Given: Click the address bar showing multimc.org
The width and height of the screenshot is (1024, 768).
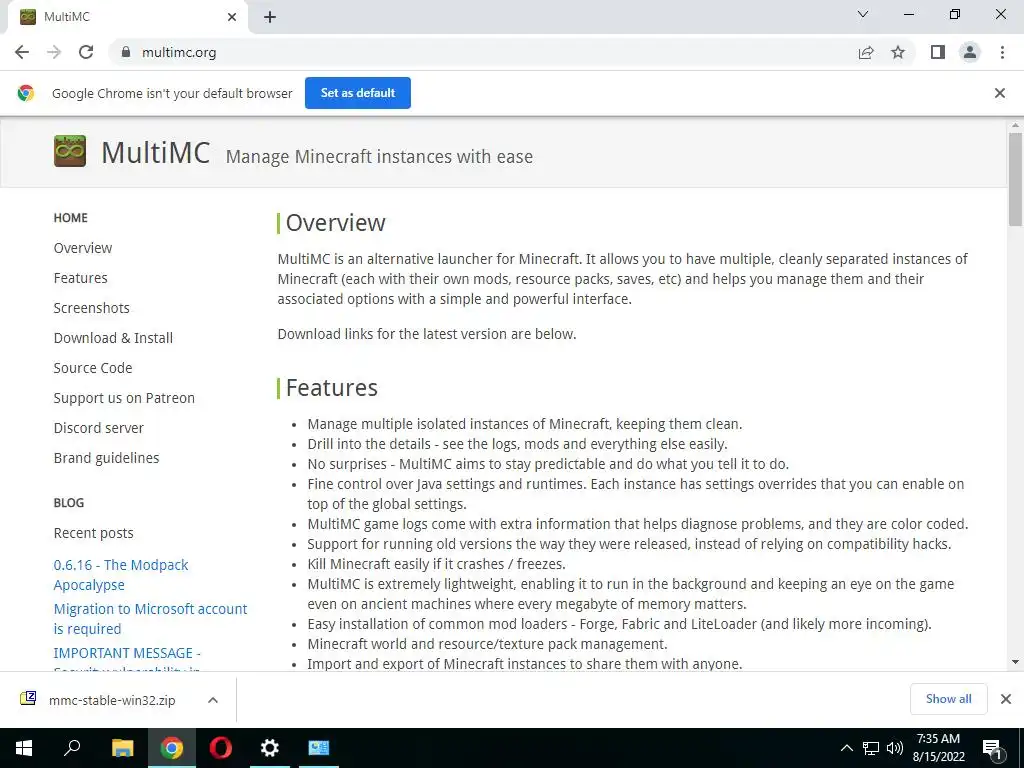Looking at the screenshot, I should click(483, 52).
